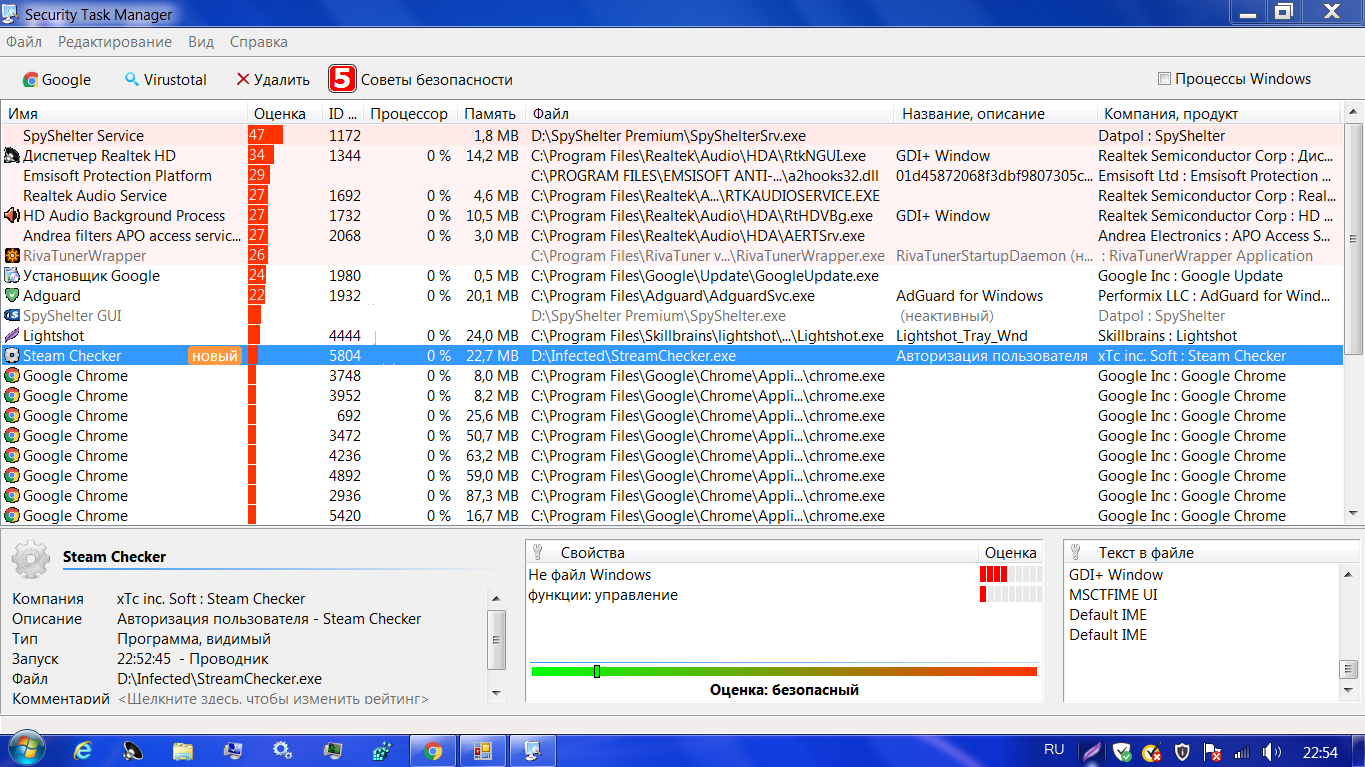Screen dimensions: 1365x767
Task: Open the Вид menu
Action: (x=201, y=42)
